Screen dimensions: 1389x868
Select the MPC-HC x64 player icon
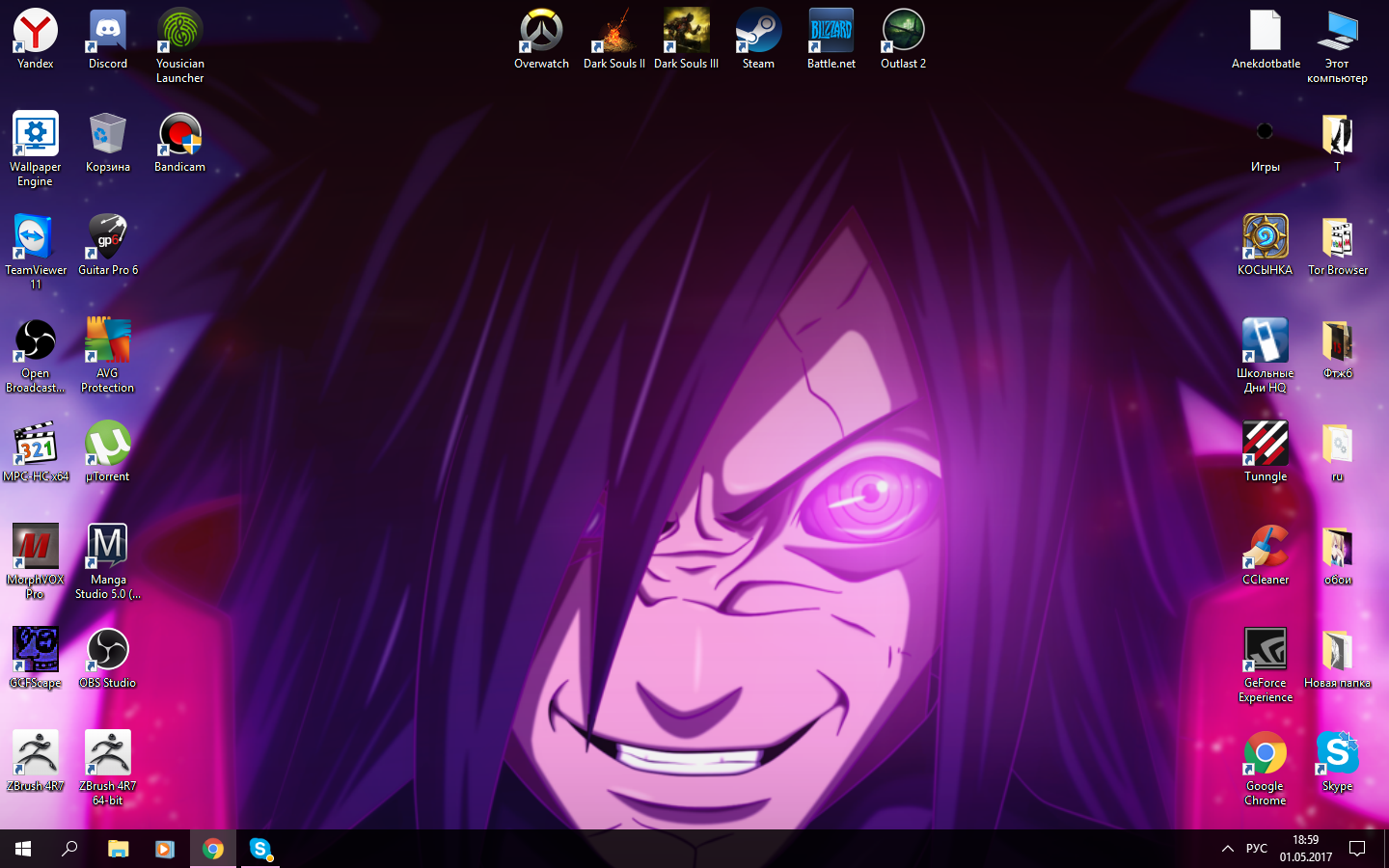tap(36, 452)
